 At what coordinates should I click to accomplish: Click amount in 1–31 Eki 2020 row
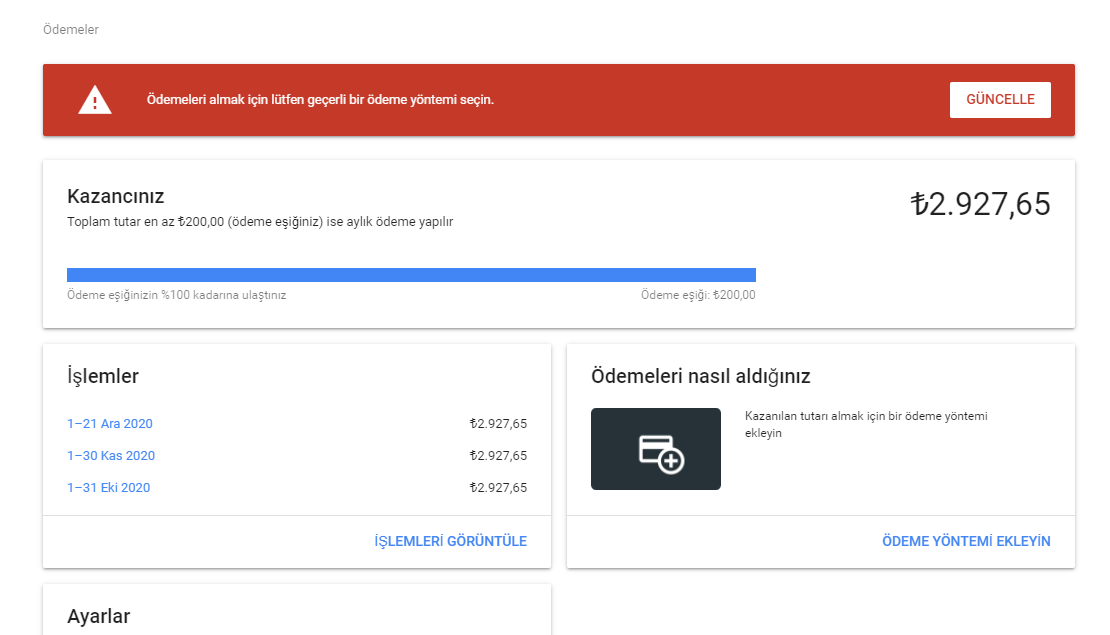click(x=498, y=487)
